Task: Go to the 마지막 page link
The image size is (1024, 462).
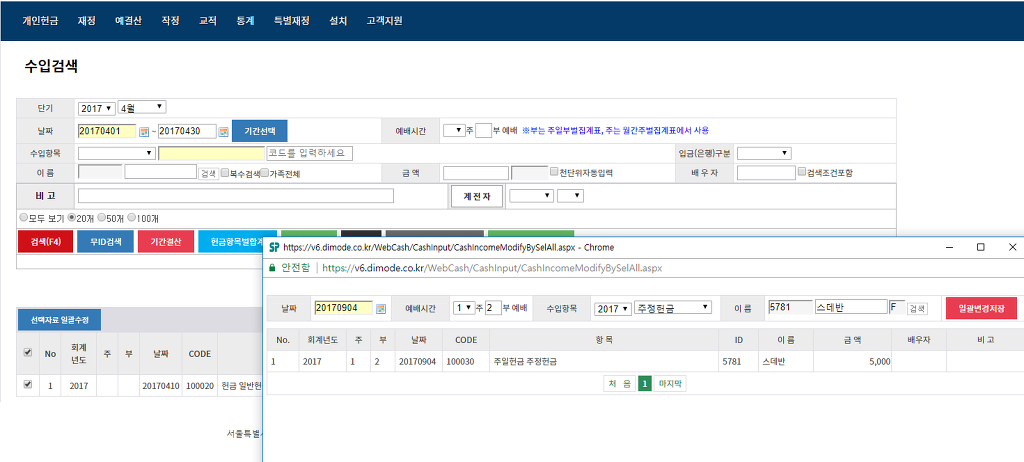Action: coord(669,384)
